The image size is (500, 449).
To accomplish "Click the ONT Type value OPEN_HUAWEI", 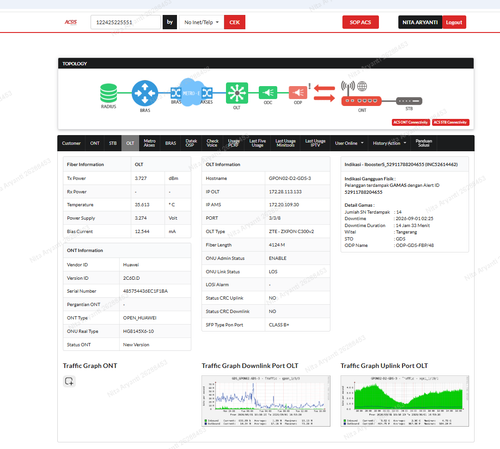I will click(x=140, y=318).
